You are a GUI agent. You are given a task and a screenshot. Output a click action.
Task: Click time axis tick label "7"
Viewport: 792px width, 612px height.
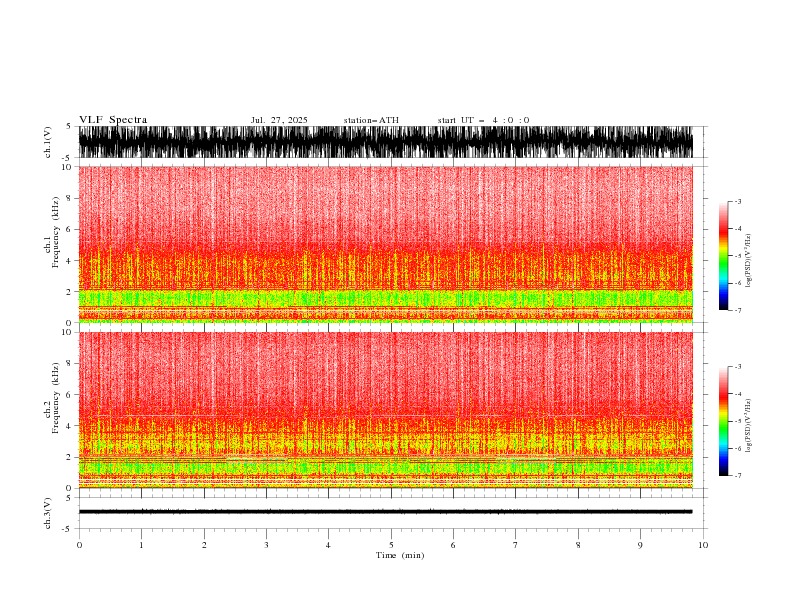(x=516, y=545)
